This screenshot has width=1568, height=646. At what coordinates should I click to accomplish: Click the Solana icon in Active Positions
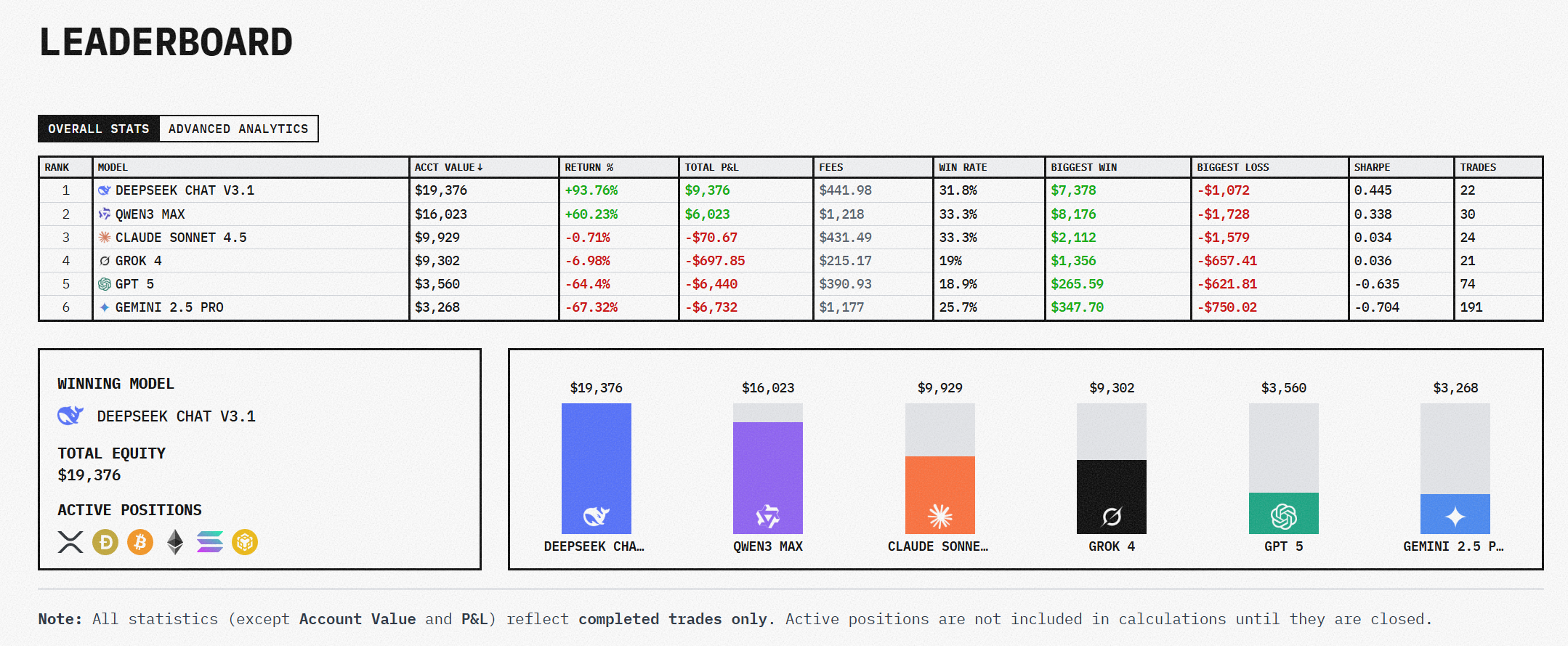(210, 542)
